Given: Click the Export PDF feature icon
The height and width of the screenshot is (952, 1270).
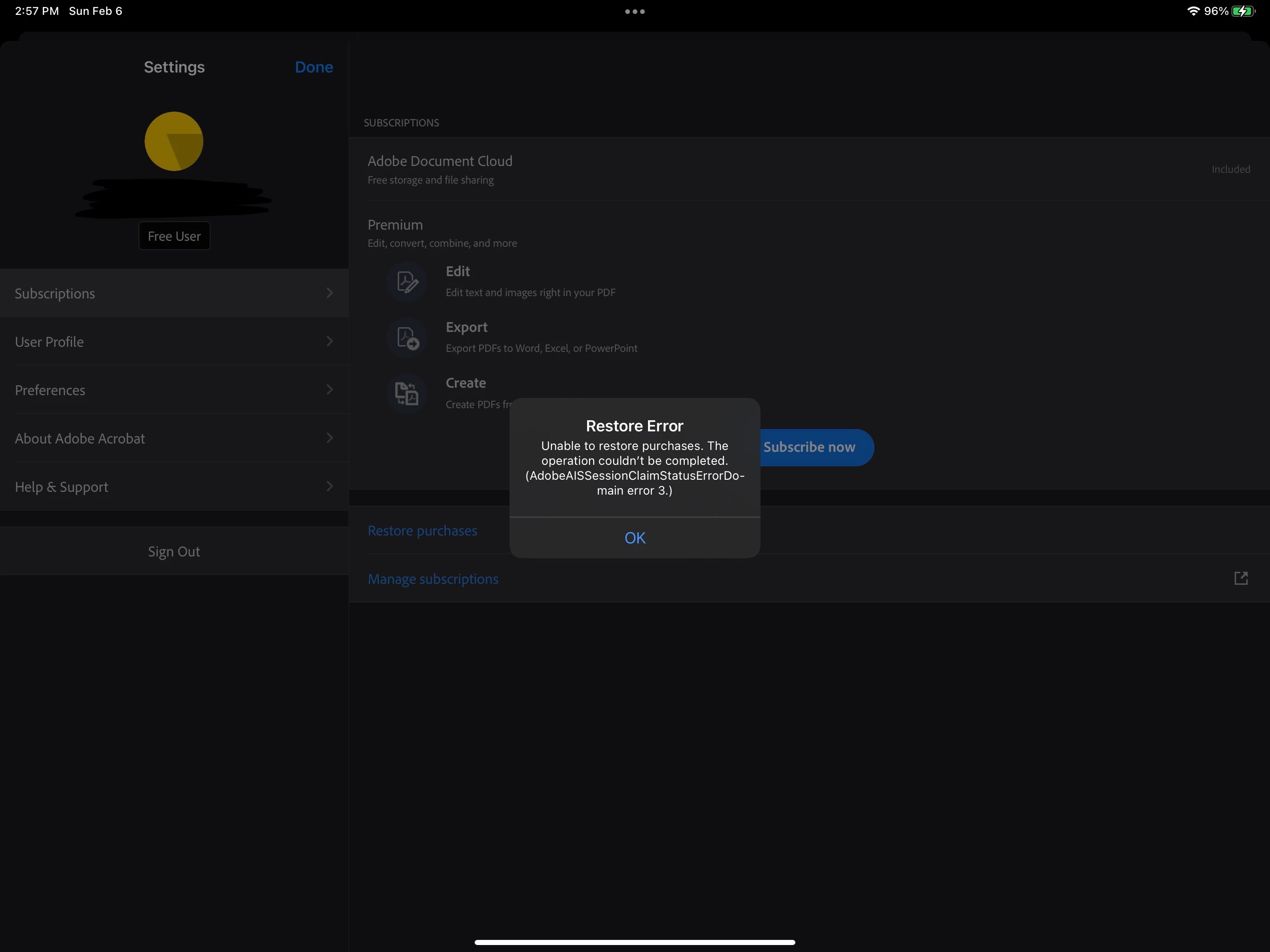Looking at the screenshot, I should [x=406, y=337].
